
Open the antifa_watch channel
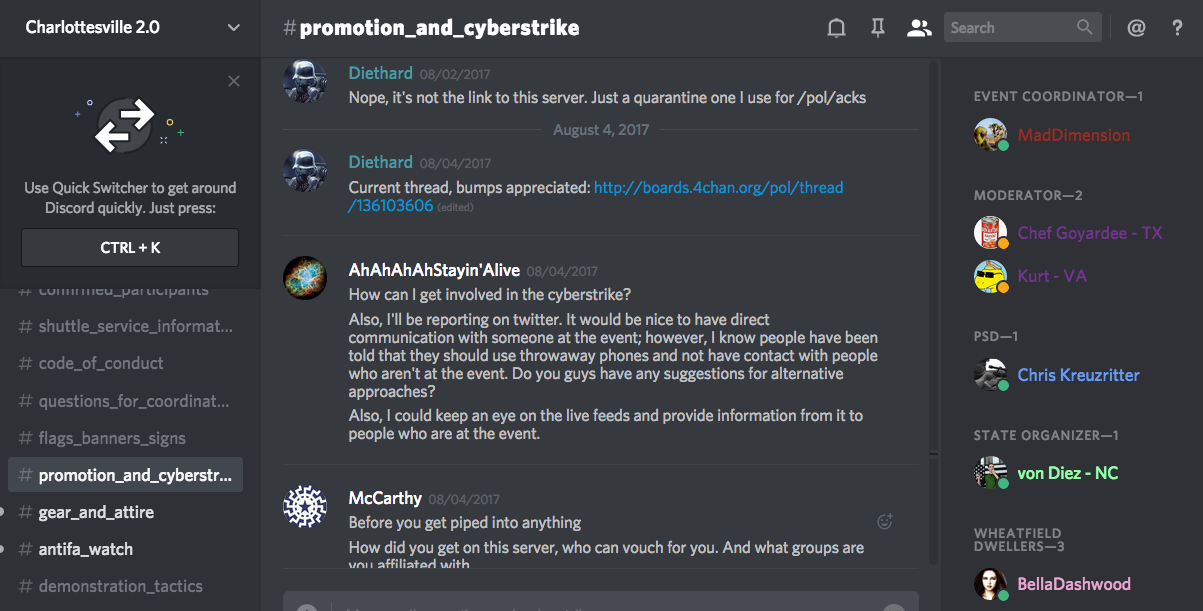click(x=85, y=549)
